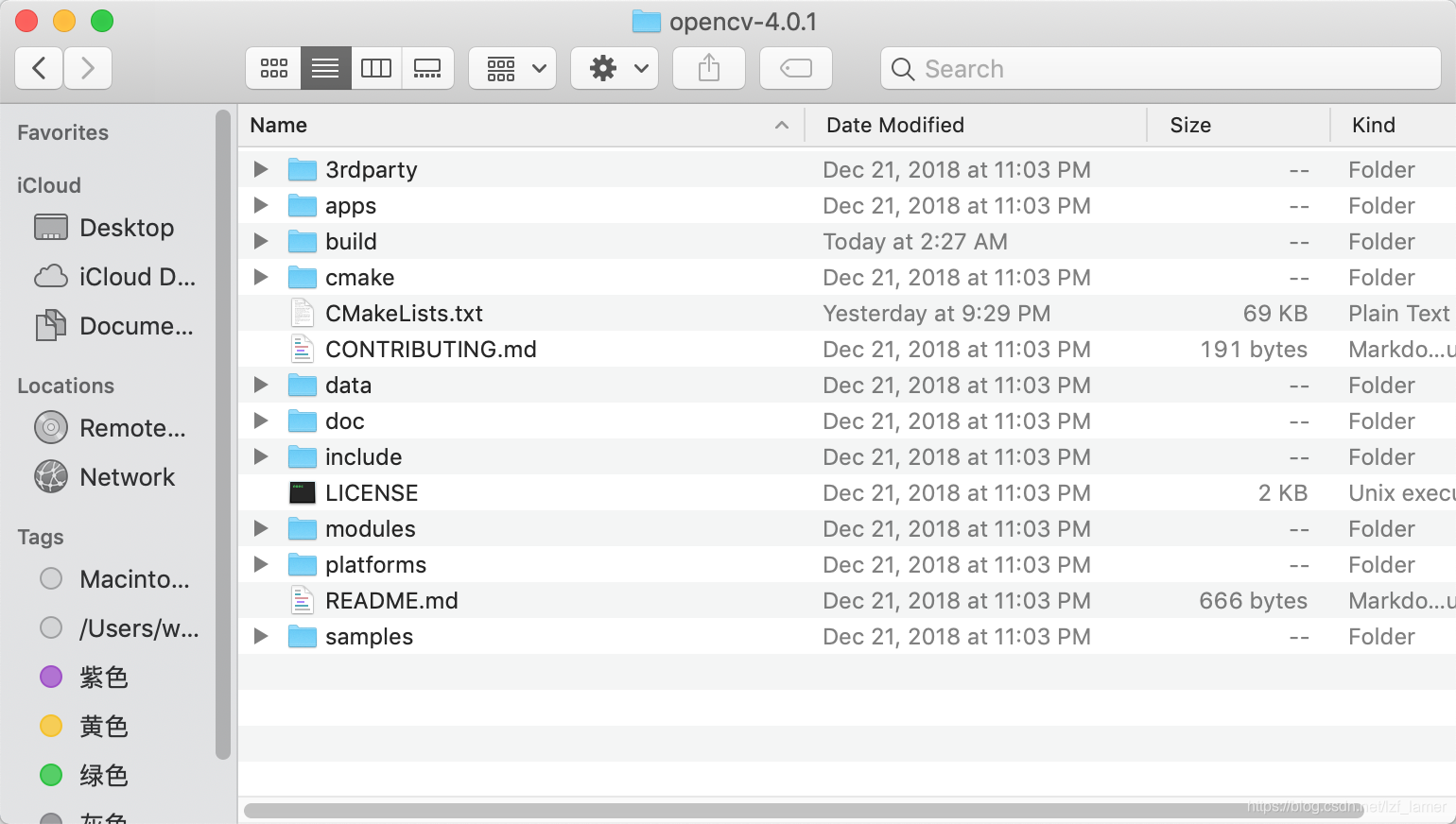The image size is (1456, 824).
Task: Select the modules folder icon
Action: click(303, 528)
